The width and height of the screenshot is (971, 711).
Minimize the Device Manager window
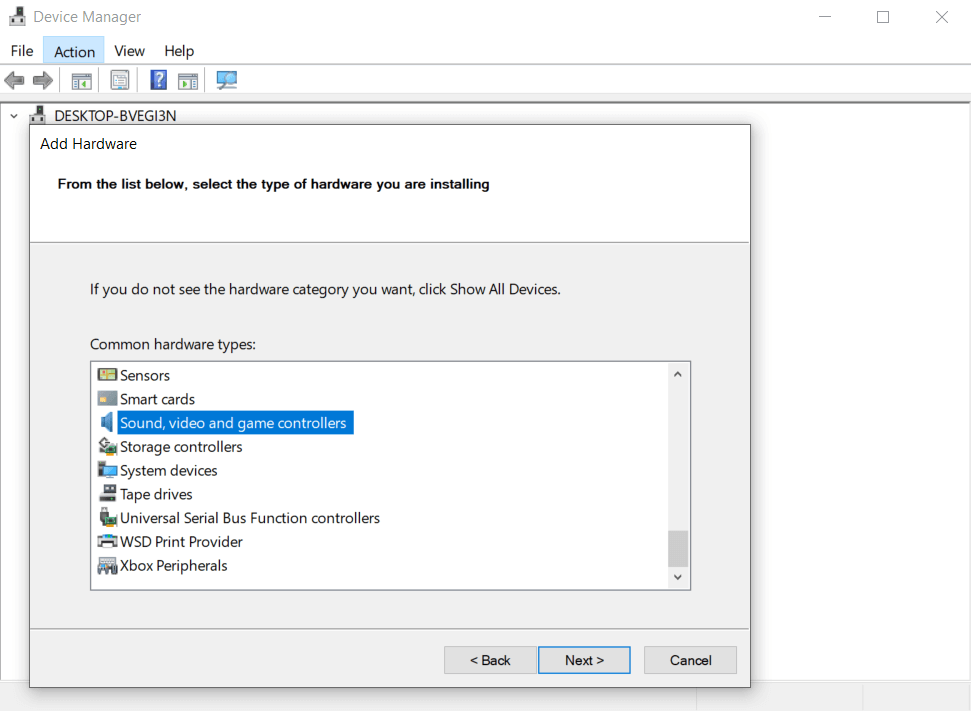click(x=825, y=17)
